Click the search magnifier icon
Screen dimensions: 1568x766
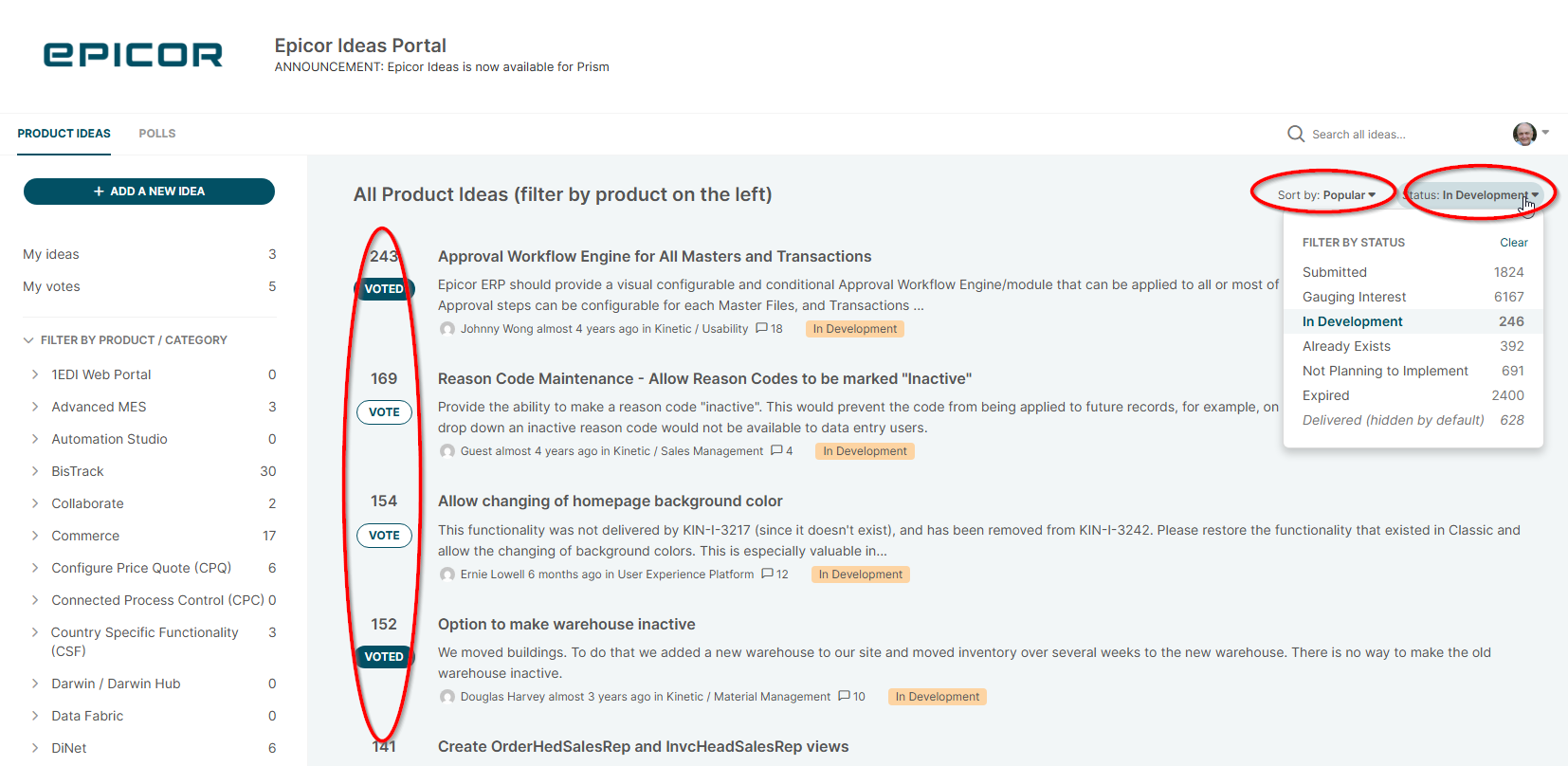click(1296, 134)
